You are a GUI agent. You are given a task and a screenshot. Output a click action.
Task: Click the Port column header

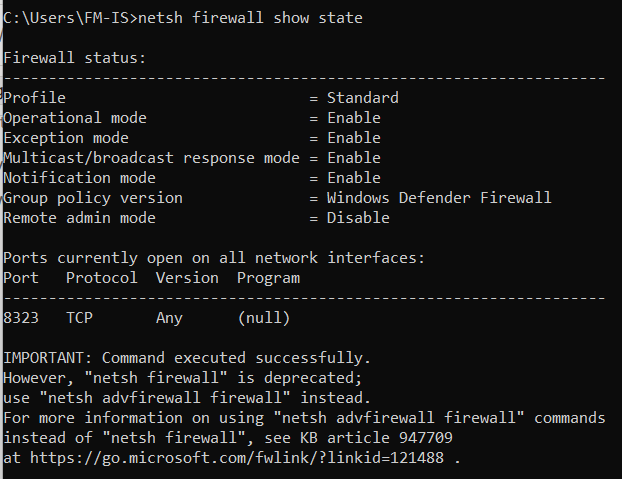[x=20, y=278]
